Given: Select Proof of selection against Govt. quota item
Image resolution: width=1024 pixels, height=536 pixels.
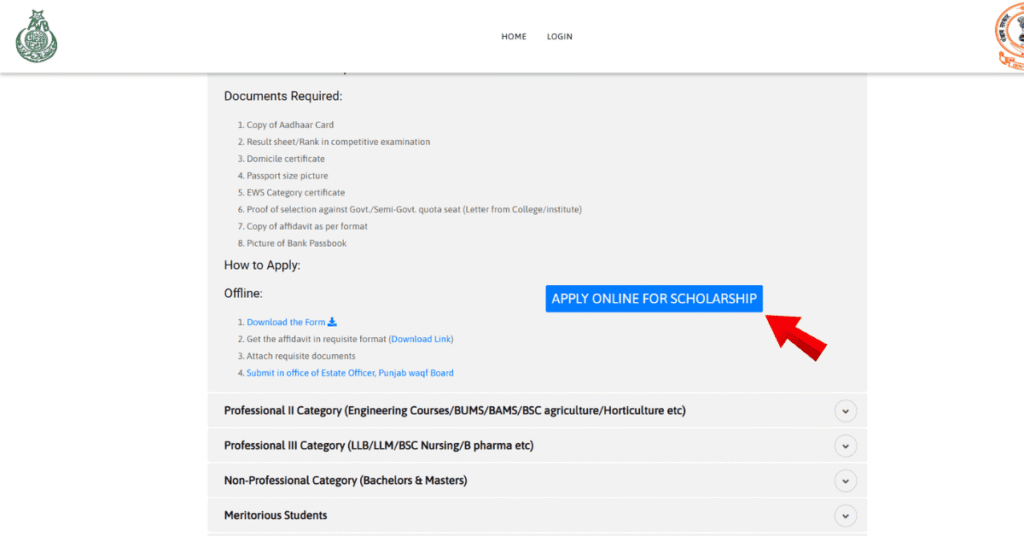Looking at the screenshot, I should coord(414,210).
